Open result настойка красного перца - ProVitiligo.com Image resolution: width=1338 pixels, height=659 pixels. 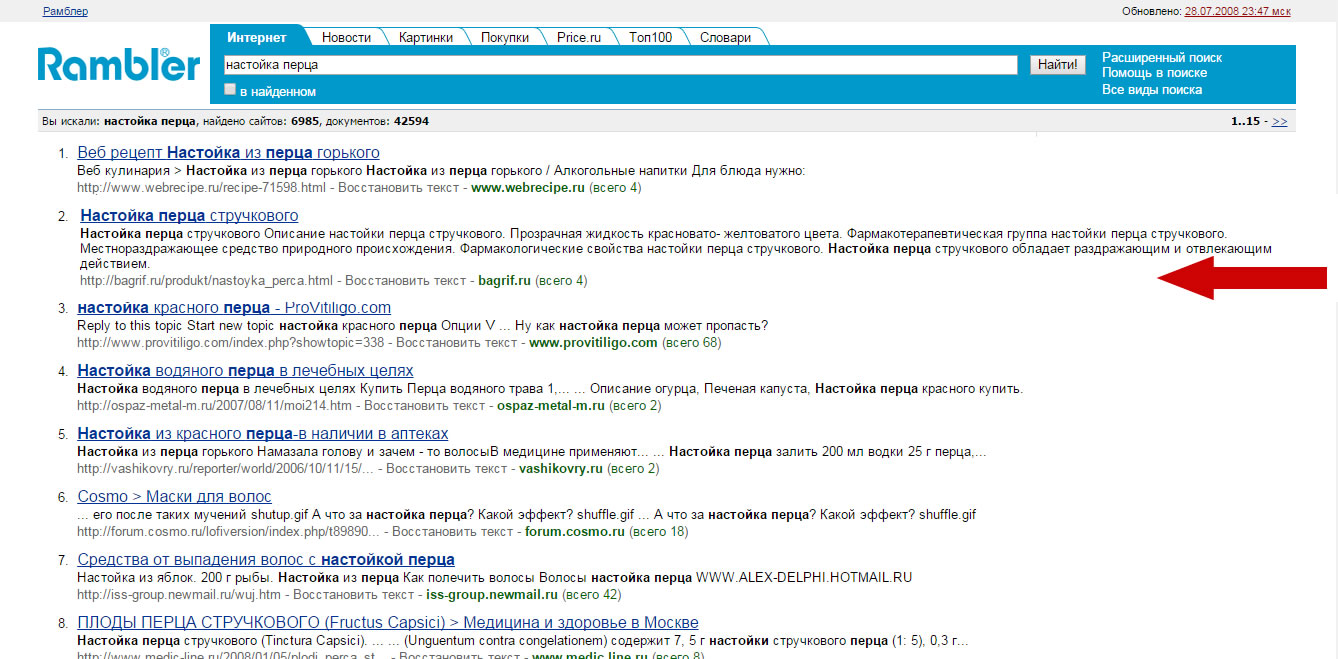point(234,308)
